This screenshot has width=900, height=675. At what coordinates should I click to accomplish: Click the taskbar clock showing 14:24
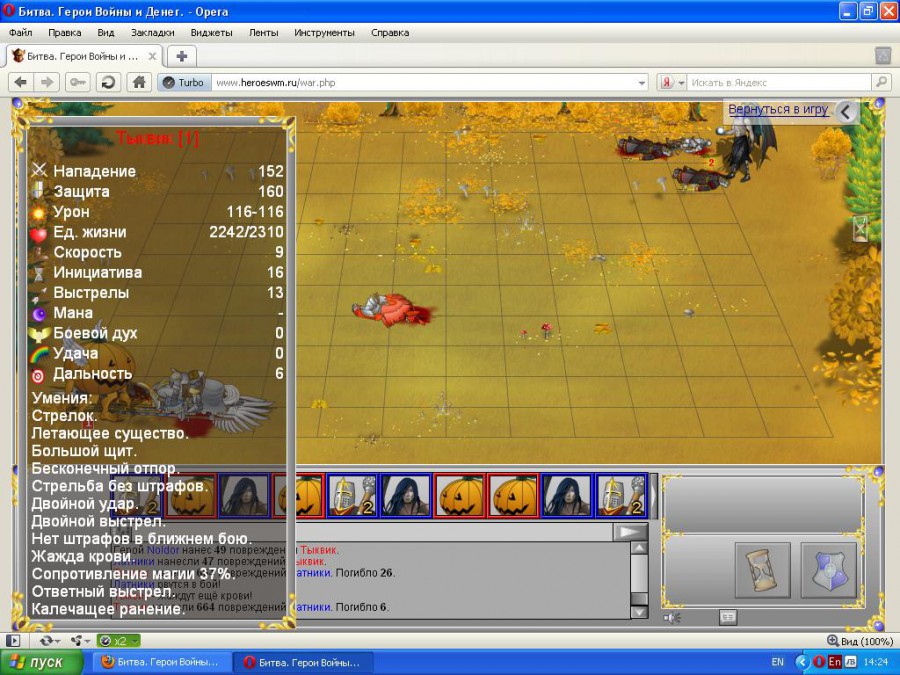point(875,662)
